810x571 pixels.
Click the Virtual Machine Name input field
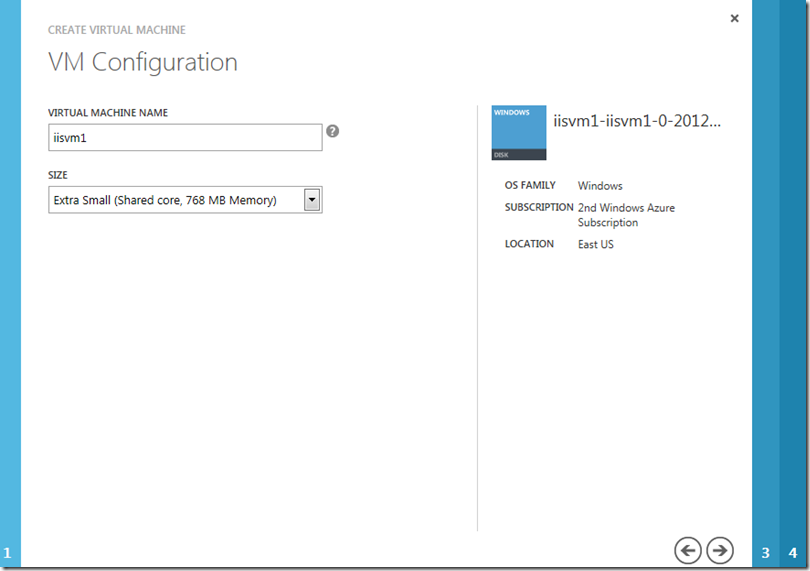[x=185, y=137]
